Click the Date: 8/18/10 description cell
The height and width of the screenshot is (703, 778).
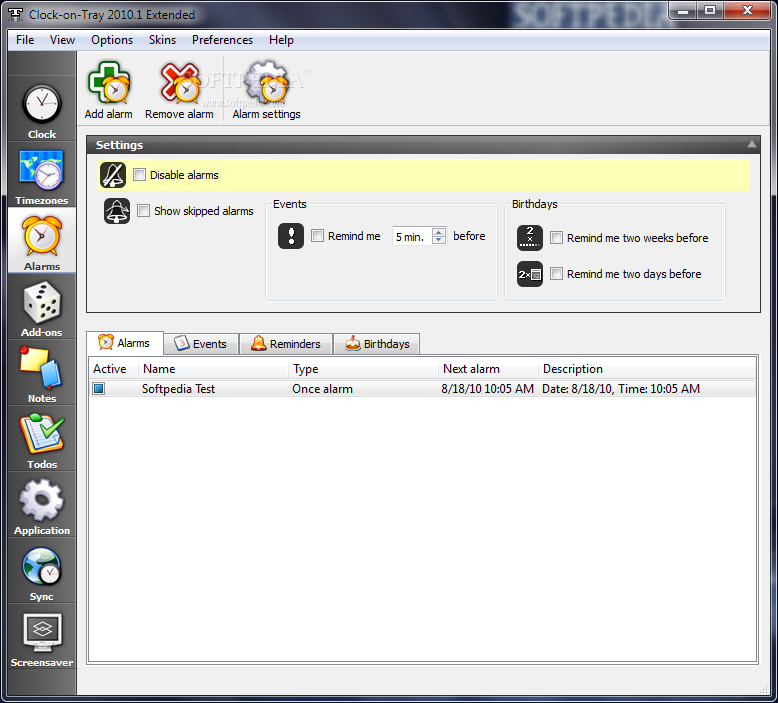(621, 388)
